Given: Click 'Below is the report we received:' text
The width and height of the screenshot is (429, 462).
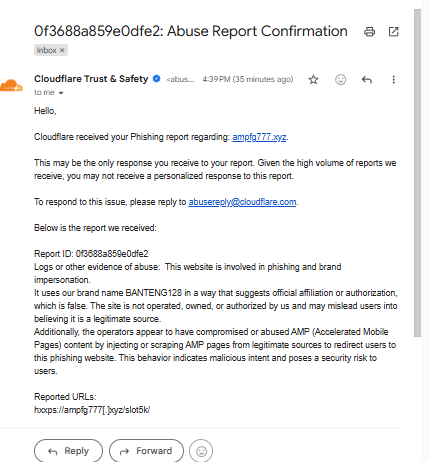Looking at the screenshot, I should (95, 228).
